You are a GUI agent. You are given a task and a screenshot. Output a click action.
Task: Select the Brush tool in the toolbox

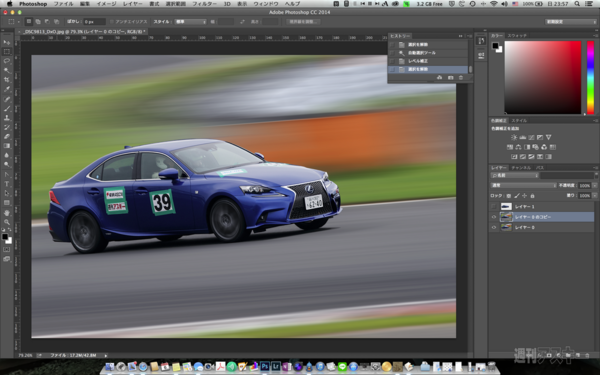pos(7,109)
